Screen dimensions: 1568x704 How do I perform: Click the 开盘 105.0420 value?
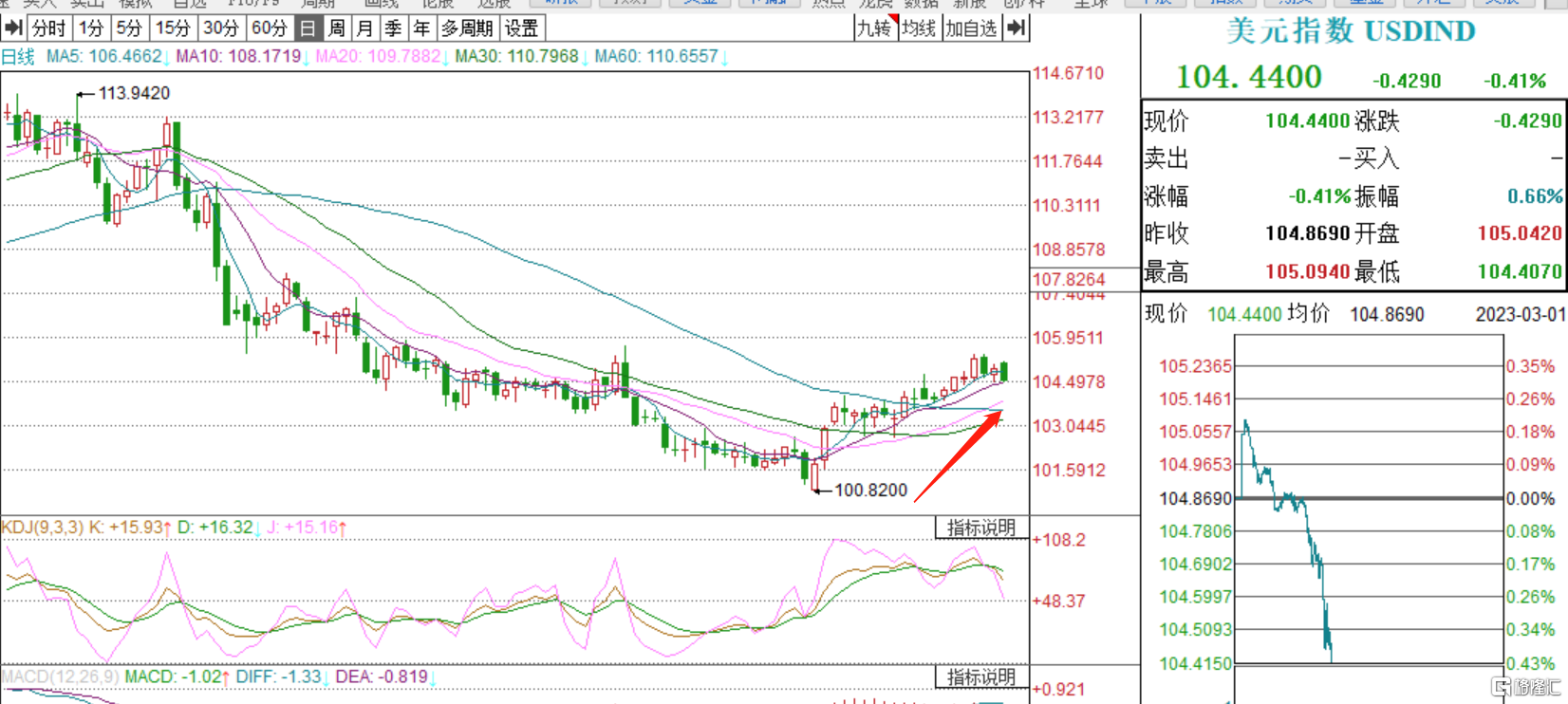point(1520,233)
